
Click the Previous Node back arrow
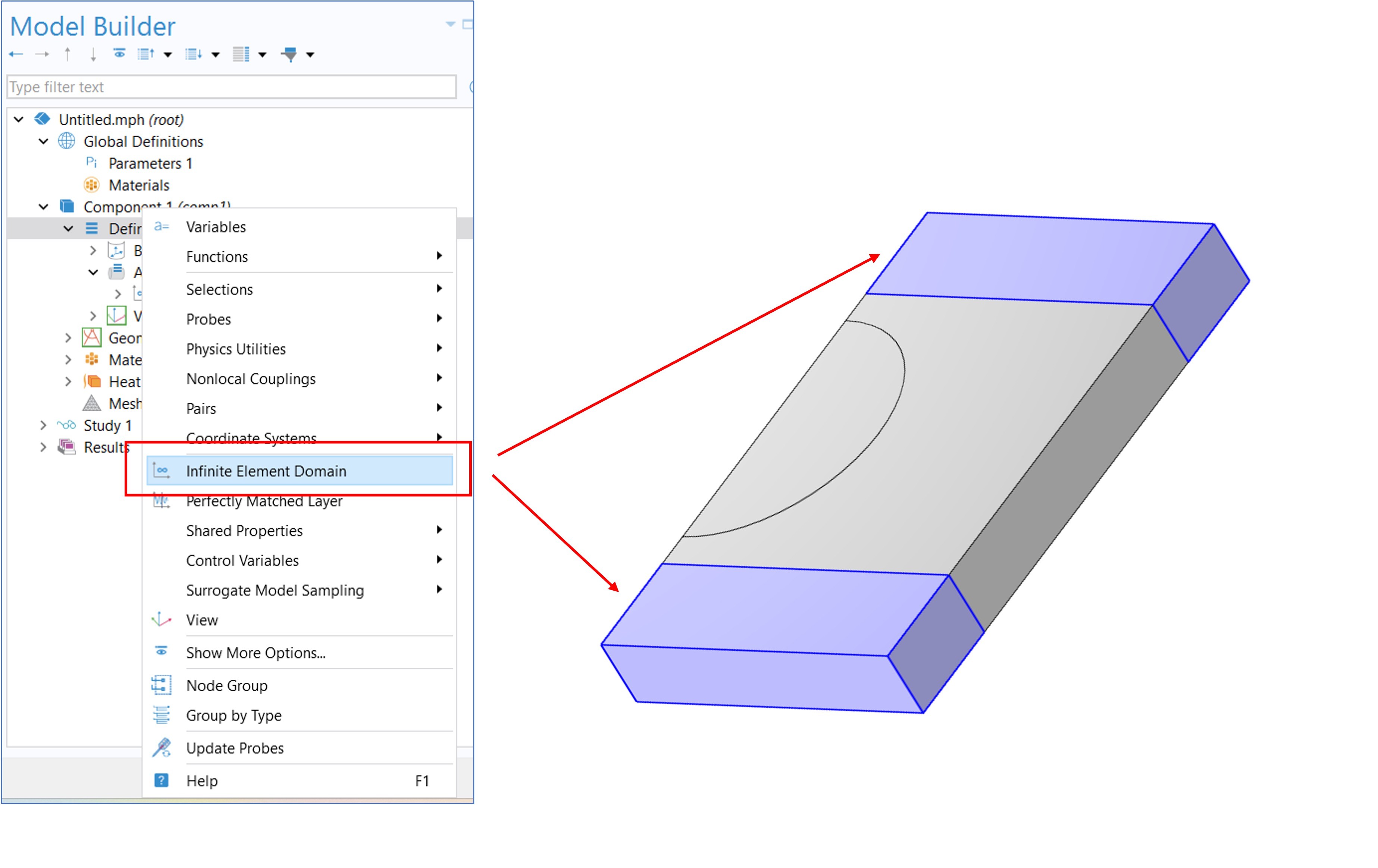(x=15, y=55)
